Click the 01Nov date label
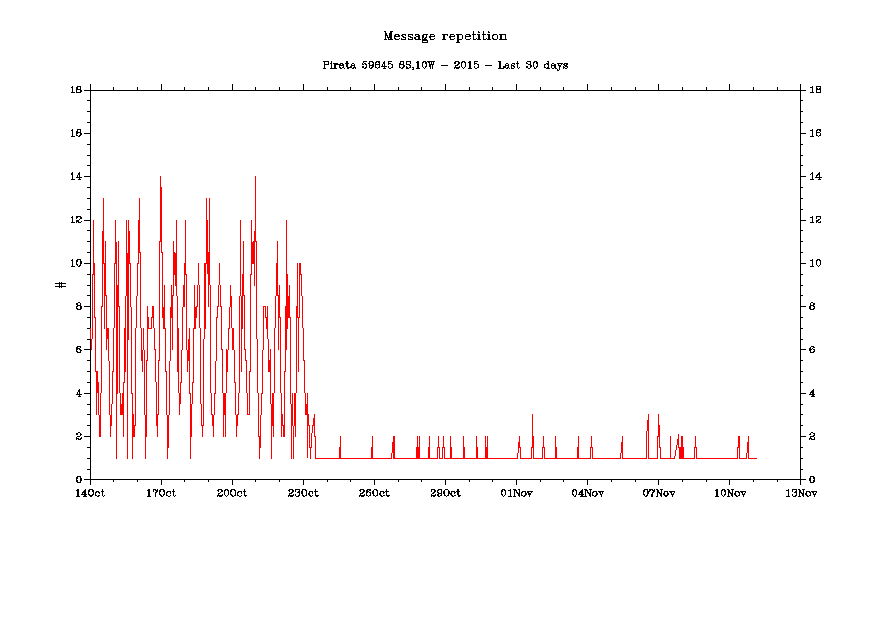 [516, 492]
